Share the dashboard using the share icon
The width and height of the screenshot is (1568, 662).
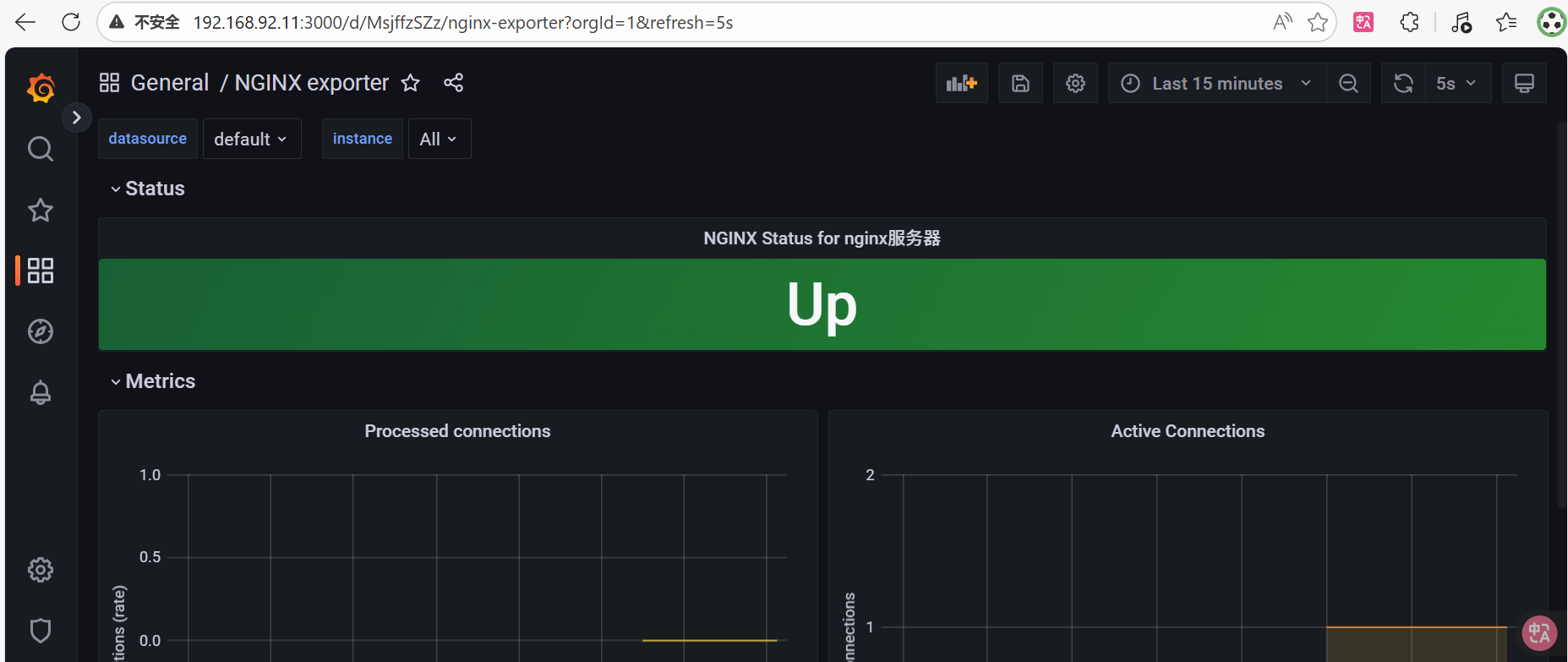tap(453, 83)
